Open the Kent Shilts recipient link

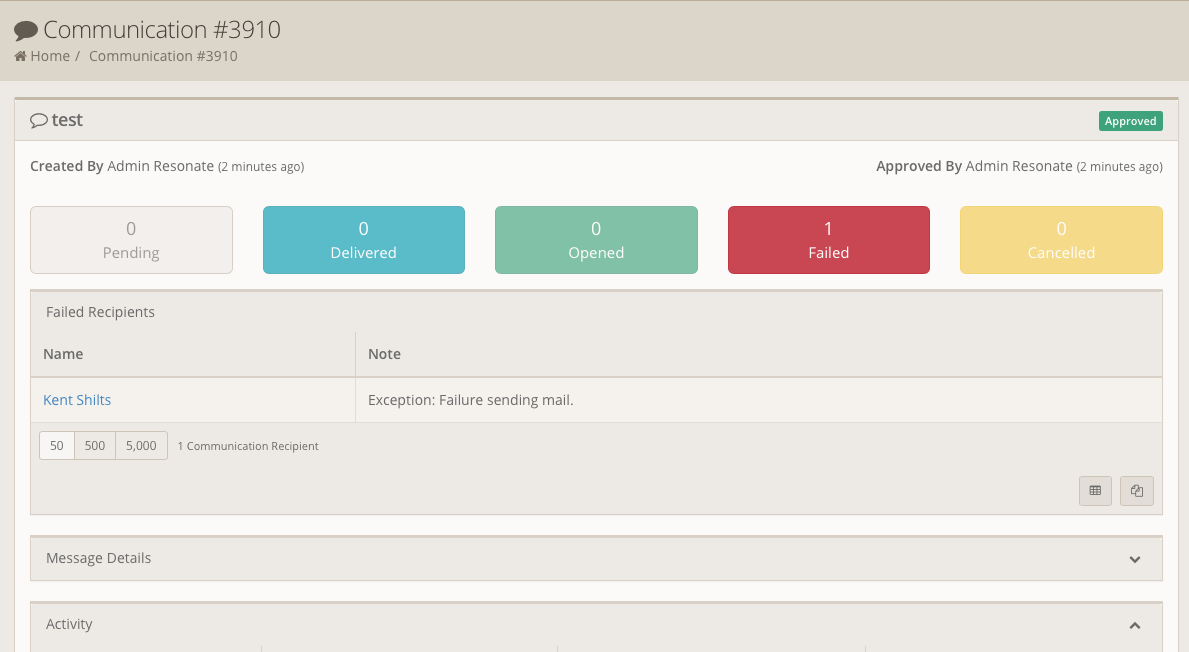77,400
